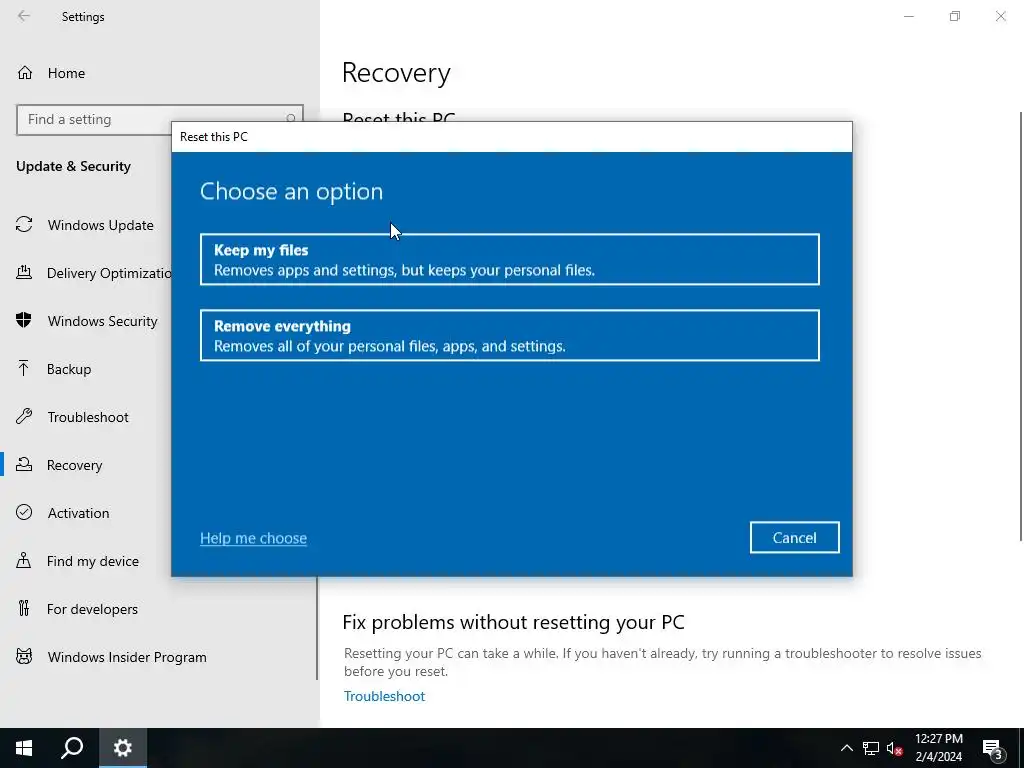Image resolution: width=1024 pixels, height=768 pixels.
Task: Open the Windows Start menu
Action: pyautogui.click(x=24, y=748)
